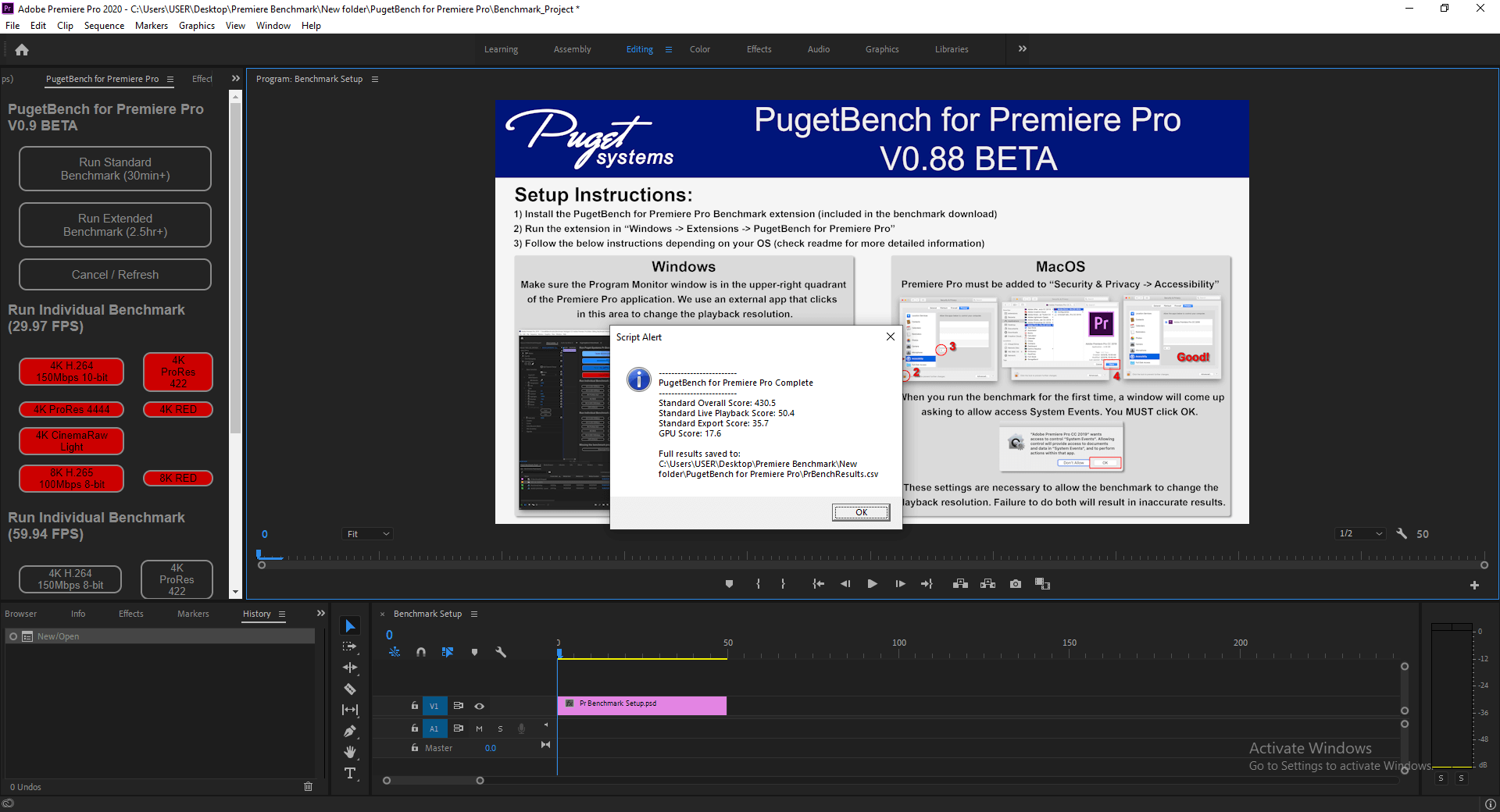Click Mark In button
The image size is (1500, 812).
click(758, 584)
